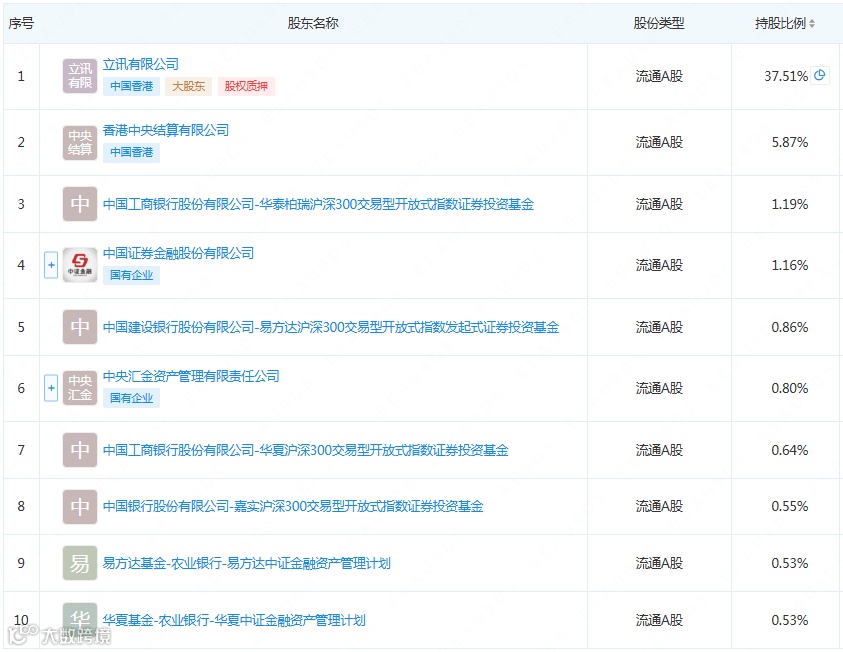Open 华泰柏瑞沪深300 fund shareholder link
The width and height of the screenshot is (843, 652).
pyautogui.click(x=318, y=204)
